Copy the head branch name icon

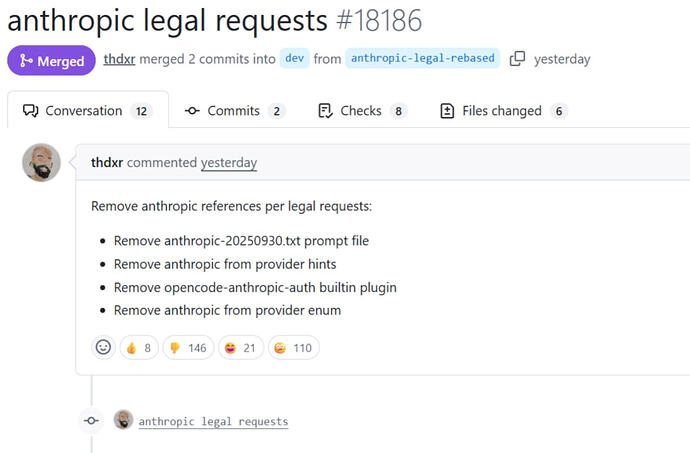click(x=518, y=59)
